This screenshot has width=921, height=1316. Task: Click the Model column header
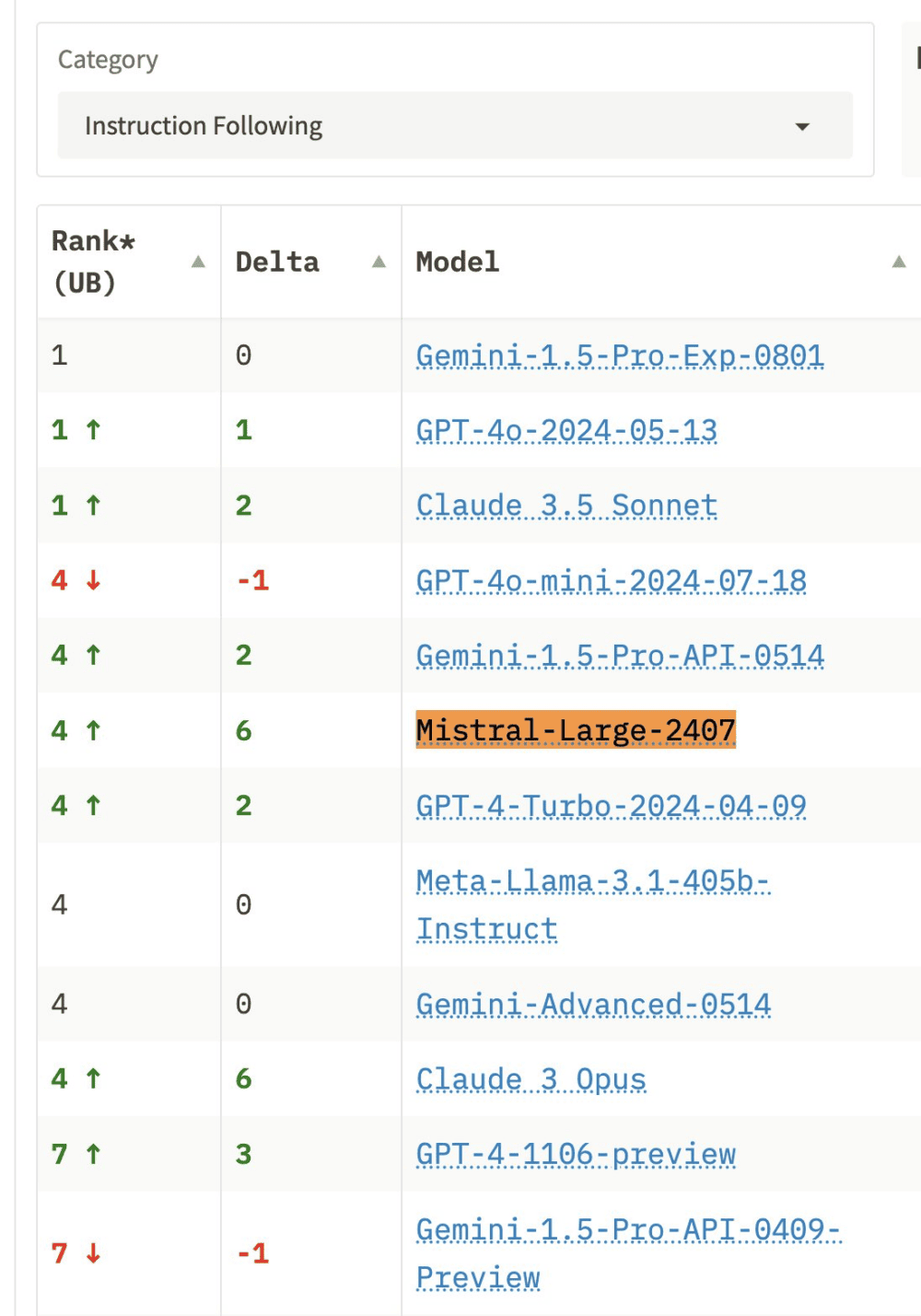coord(458,262)
